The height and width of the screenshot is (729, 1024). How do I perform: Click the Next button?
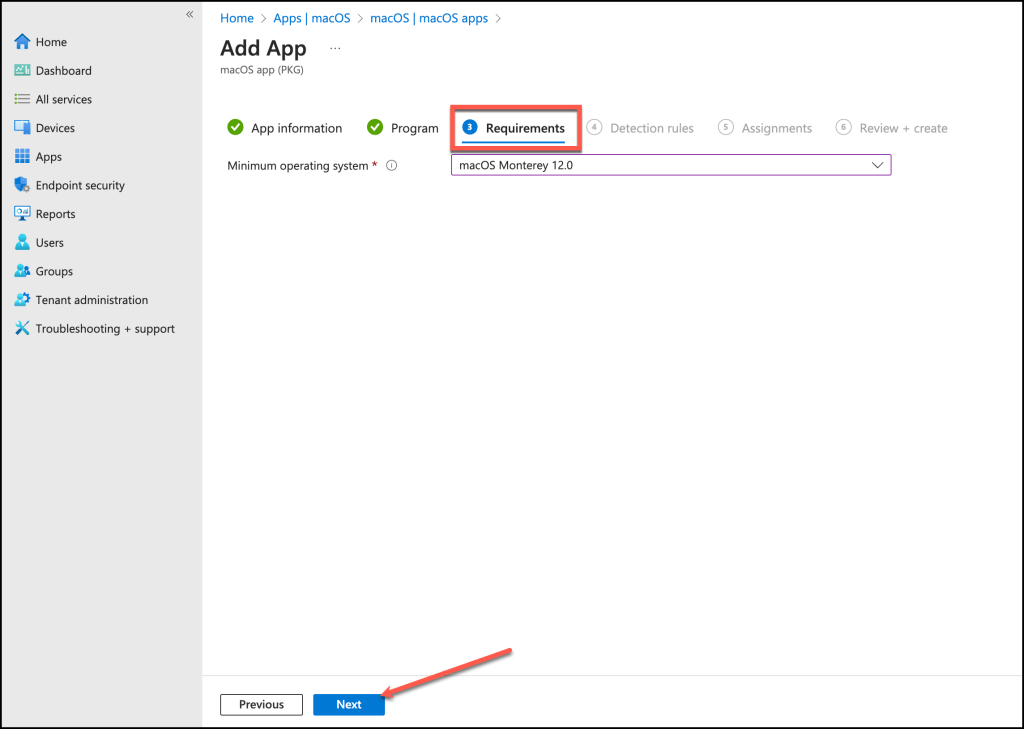[x=348, y=705]
